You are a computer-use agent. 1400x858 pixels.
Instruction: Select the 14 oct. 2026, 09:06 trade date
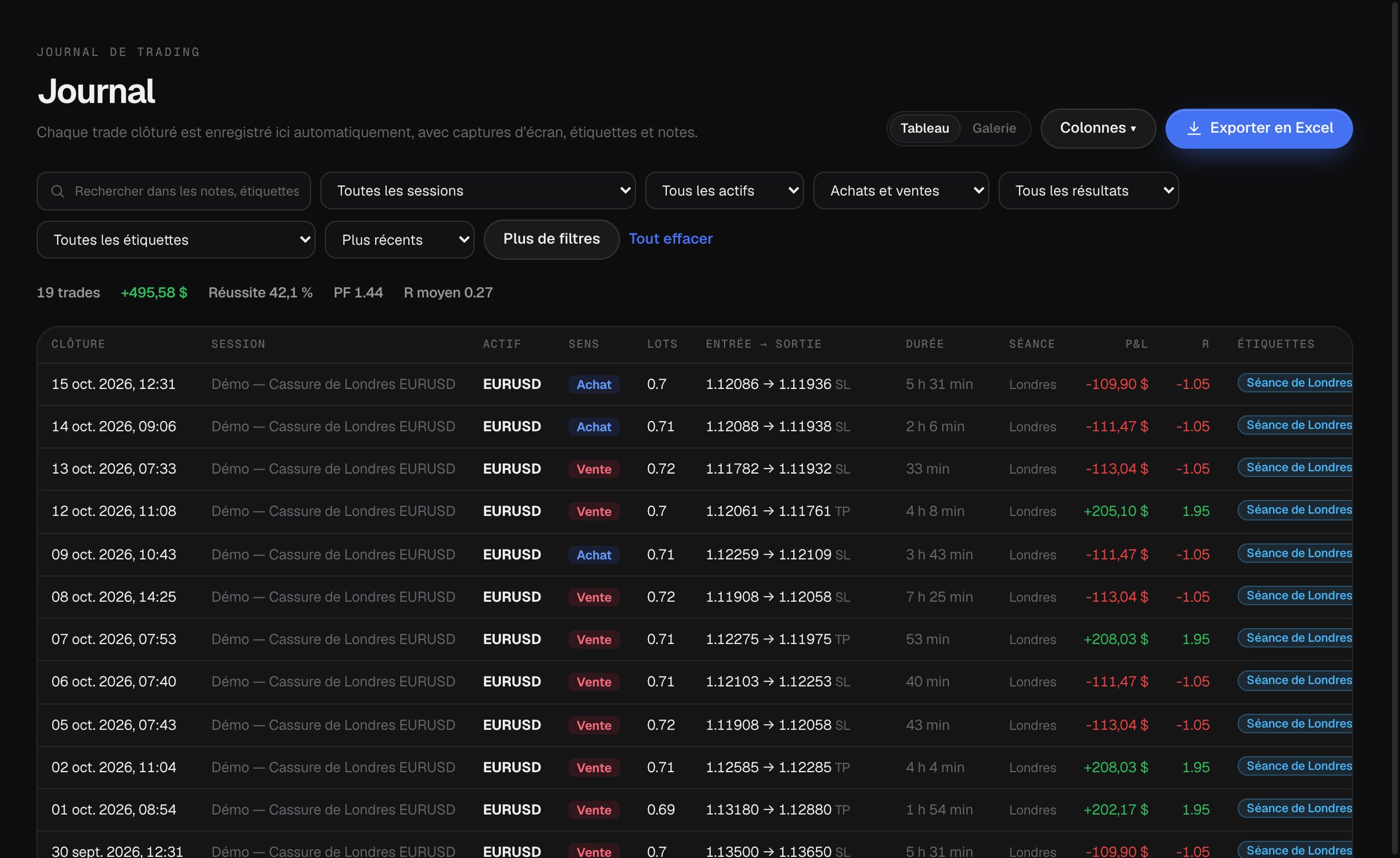[x=114, y=427]
